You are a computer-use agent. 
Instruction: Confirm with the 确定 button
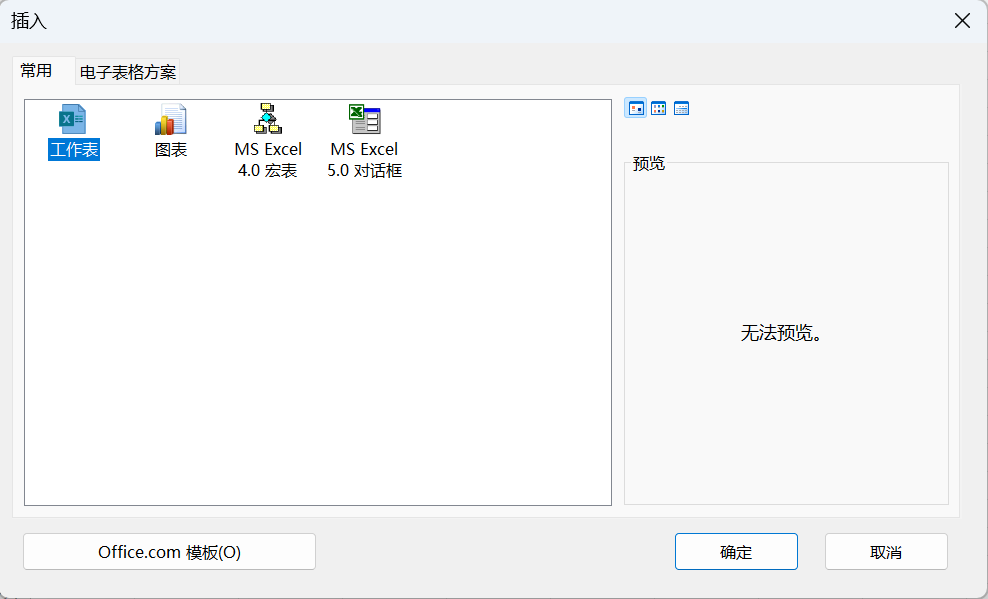pyautogui.click(x=736, y=552)
